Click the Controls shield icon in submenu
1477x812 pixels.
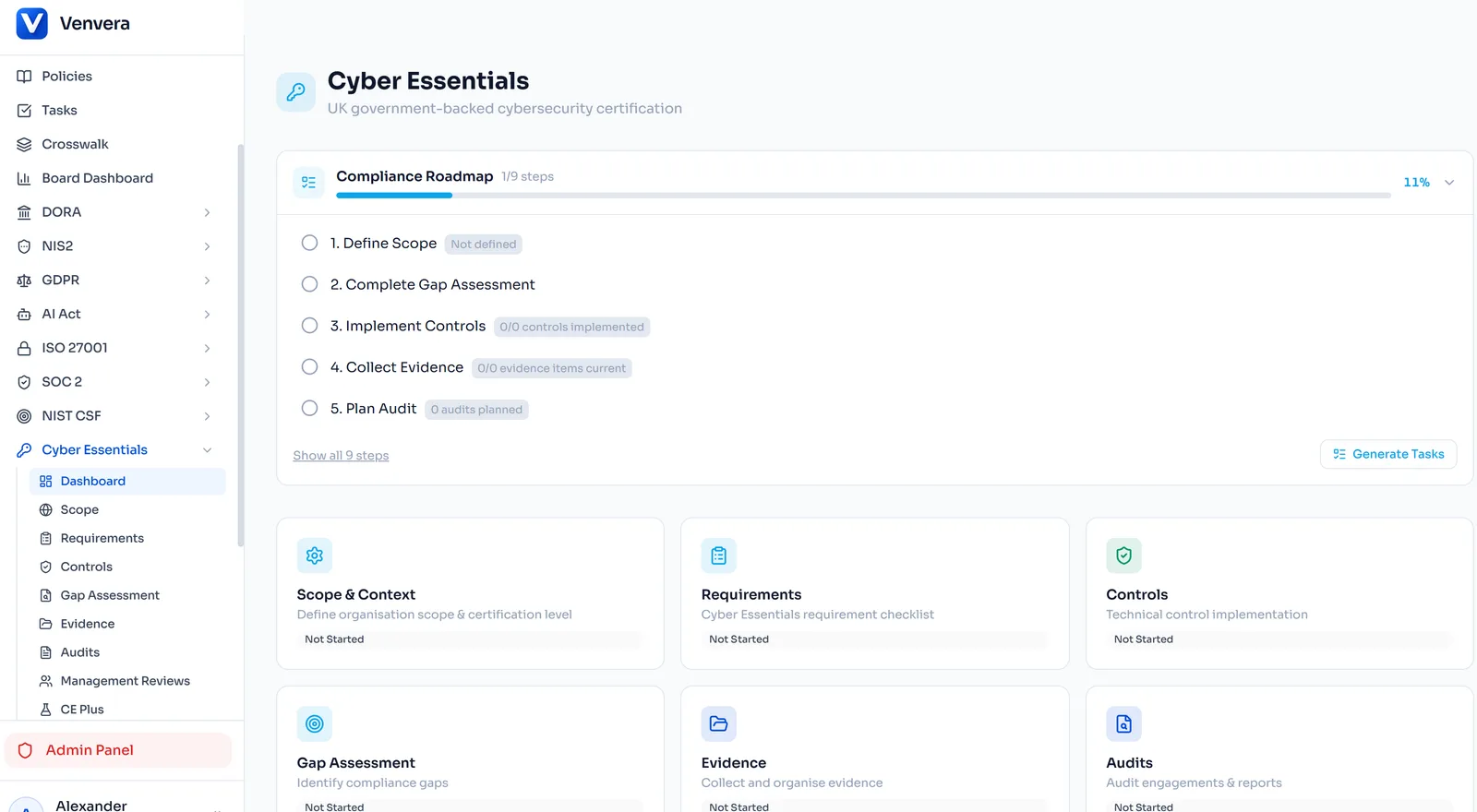pos(45,567)
